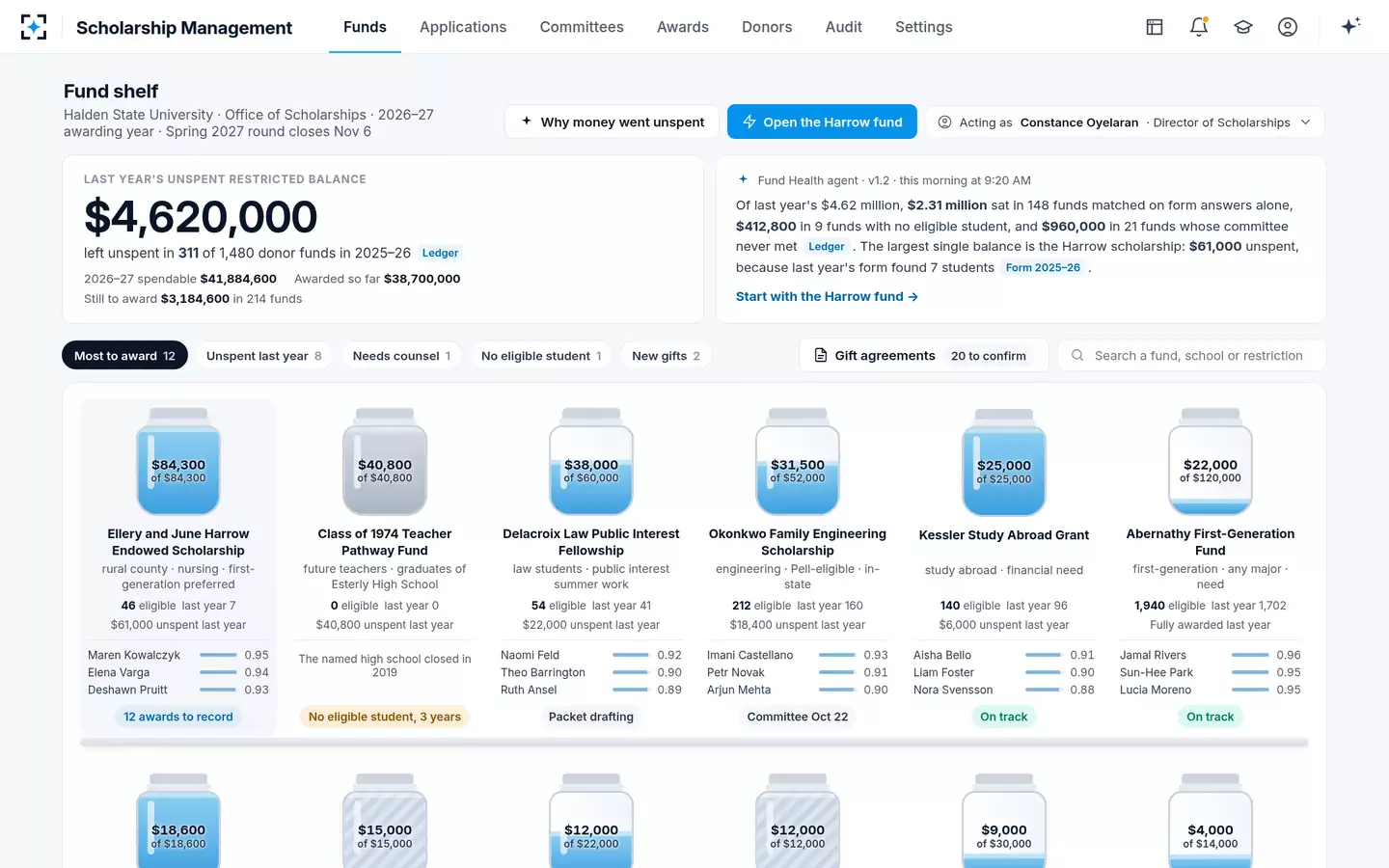This screenshot has width=1389, height=868.
Task: Click the Ledger tag beside 2025–26
Action: click(x=440, y=253)
